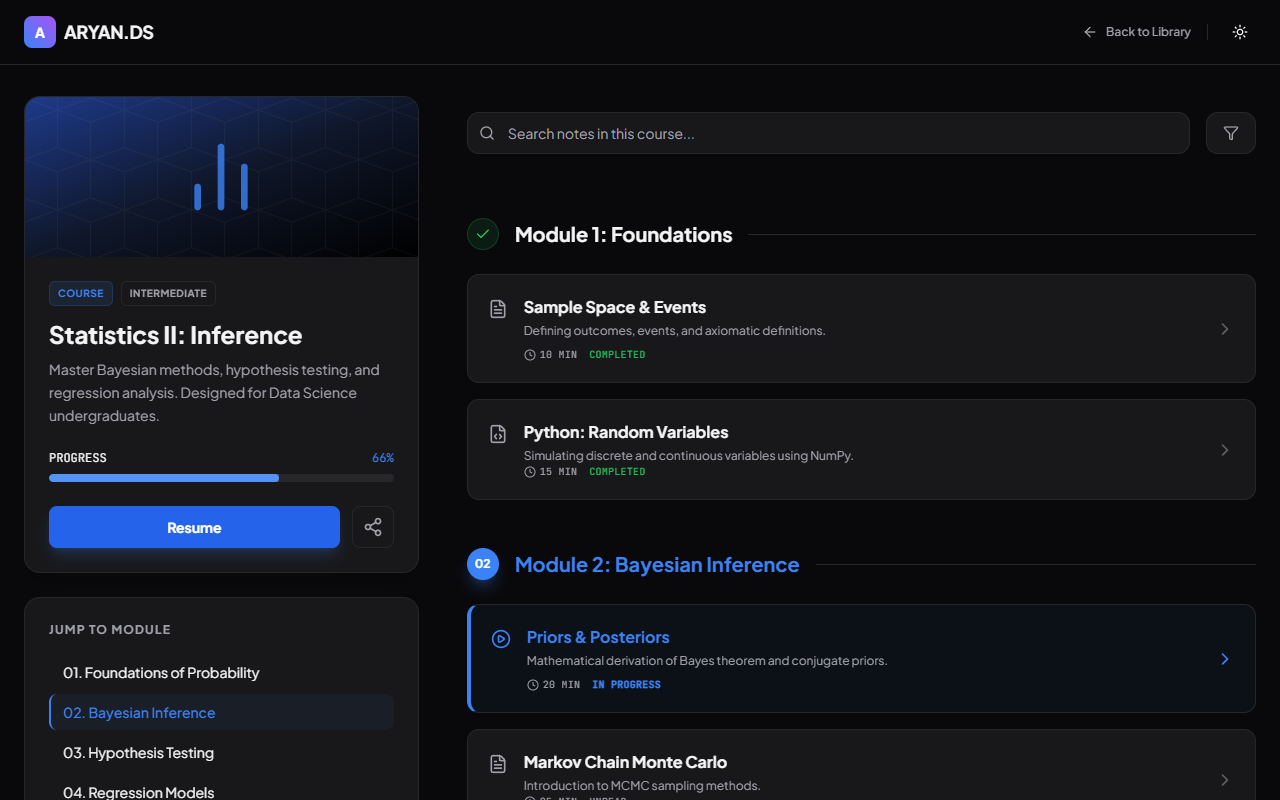Focus the Search notes input field

coord(828,133)
